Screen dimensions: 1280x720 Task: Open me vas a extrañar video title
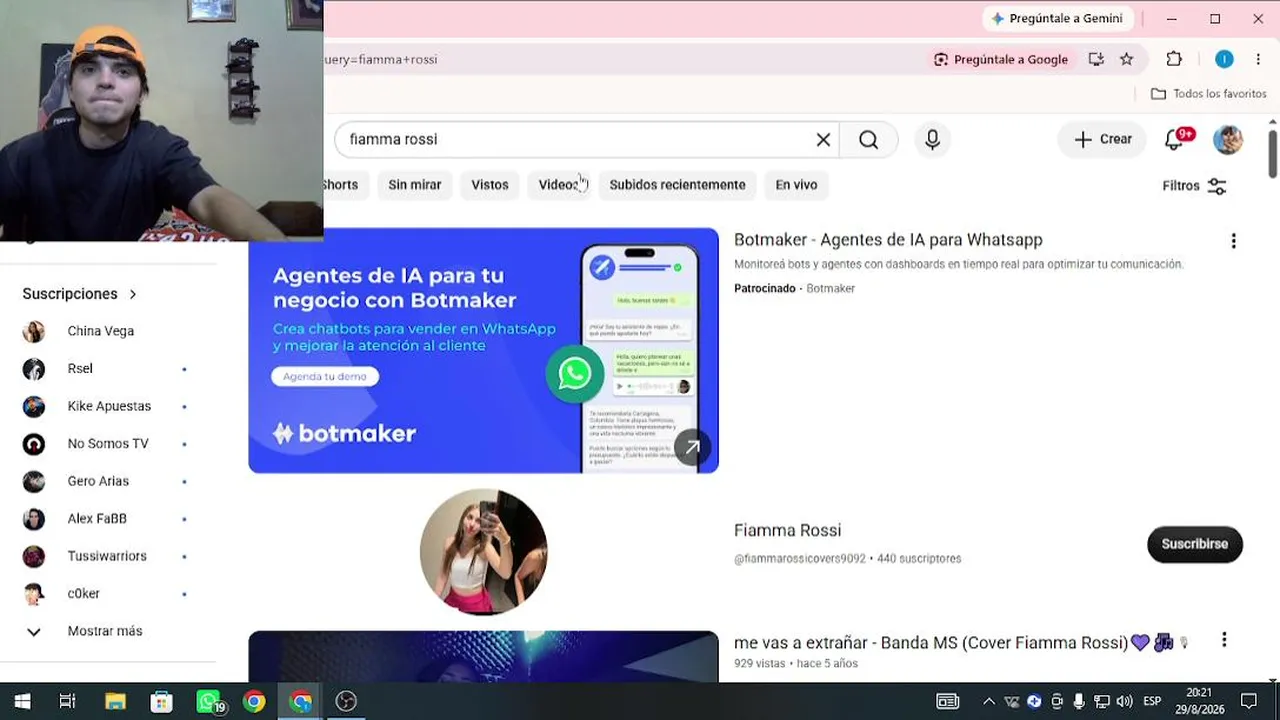(962, 642)
